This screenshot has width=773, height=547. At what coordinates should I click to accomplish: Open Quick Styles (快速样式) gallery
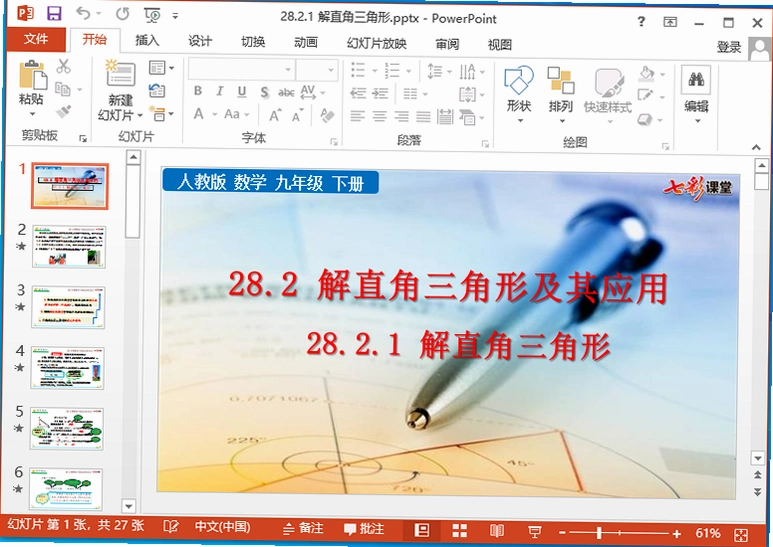(x=607, y=95)
